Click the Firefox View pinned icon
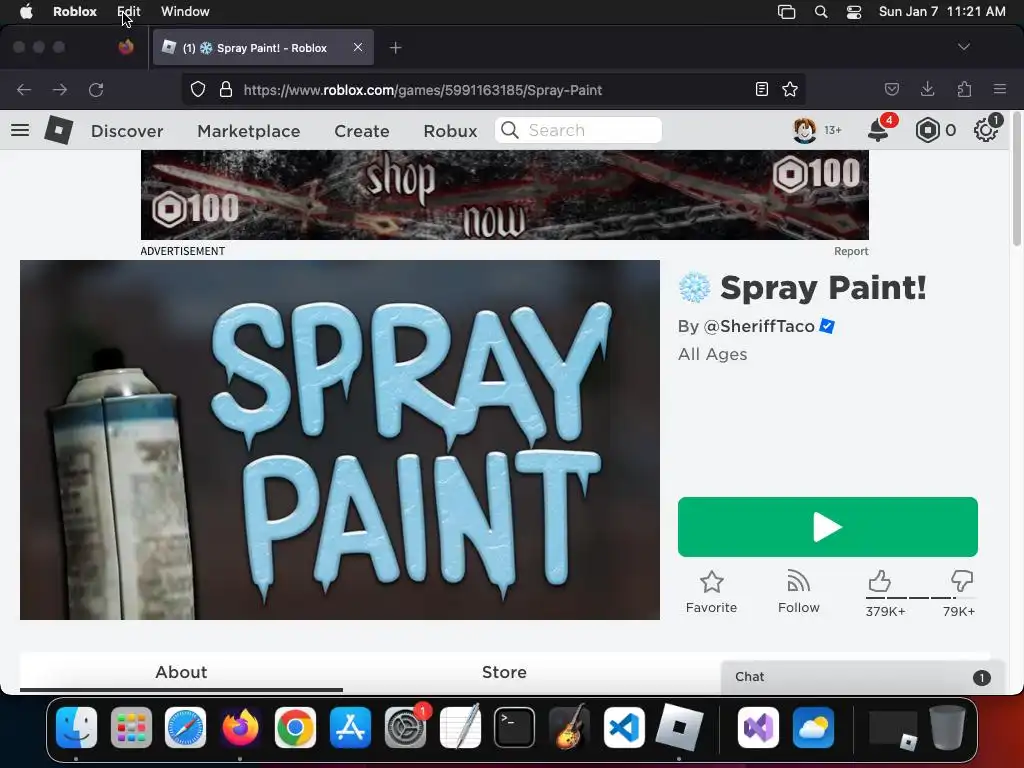The height and width of the screenshot is (768, 1024). (126, 47)
